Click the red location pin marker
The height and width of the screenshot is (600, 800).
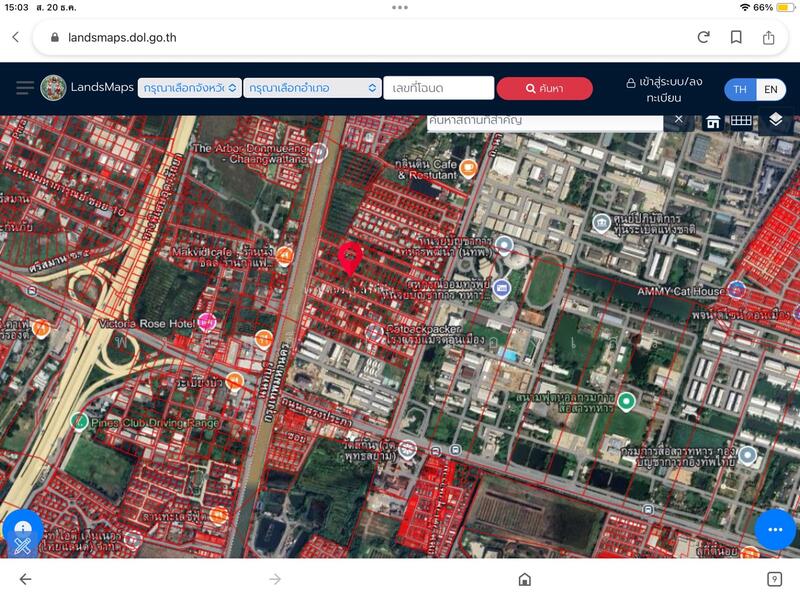[x=349, y=258]
